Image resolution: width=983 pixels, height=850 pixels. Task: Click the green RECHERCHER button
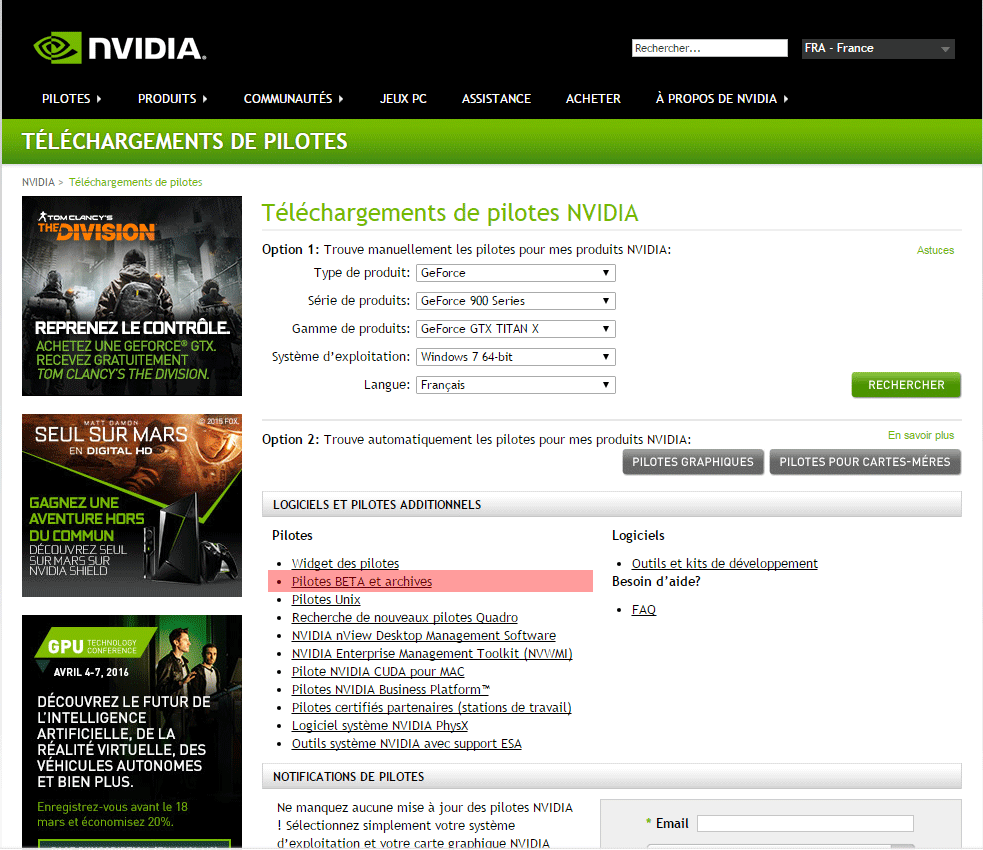pyautogui.click(x=906, y=385)
